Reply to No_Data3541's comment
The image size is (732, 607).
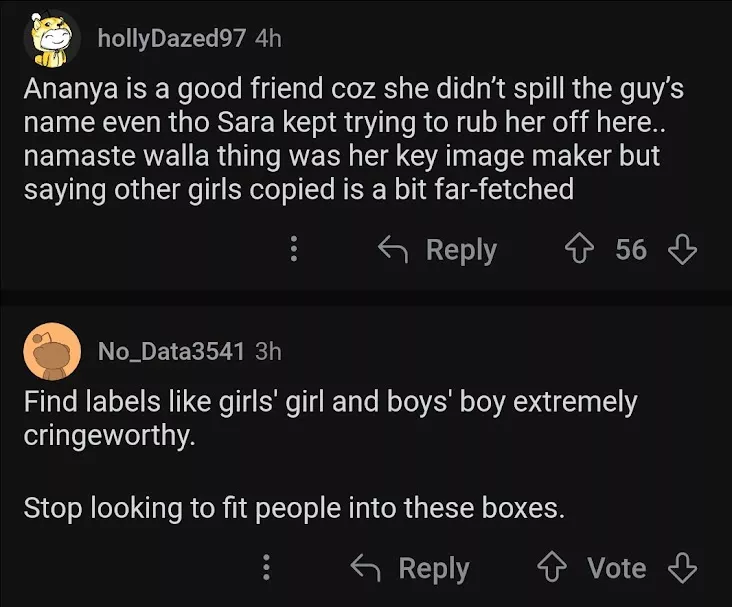433,568
